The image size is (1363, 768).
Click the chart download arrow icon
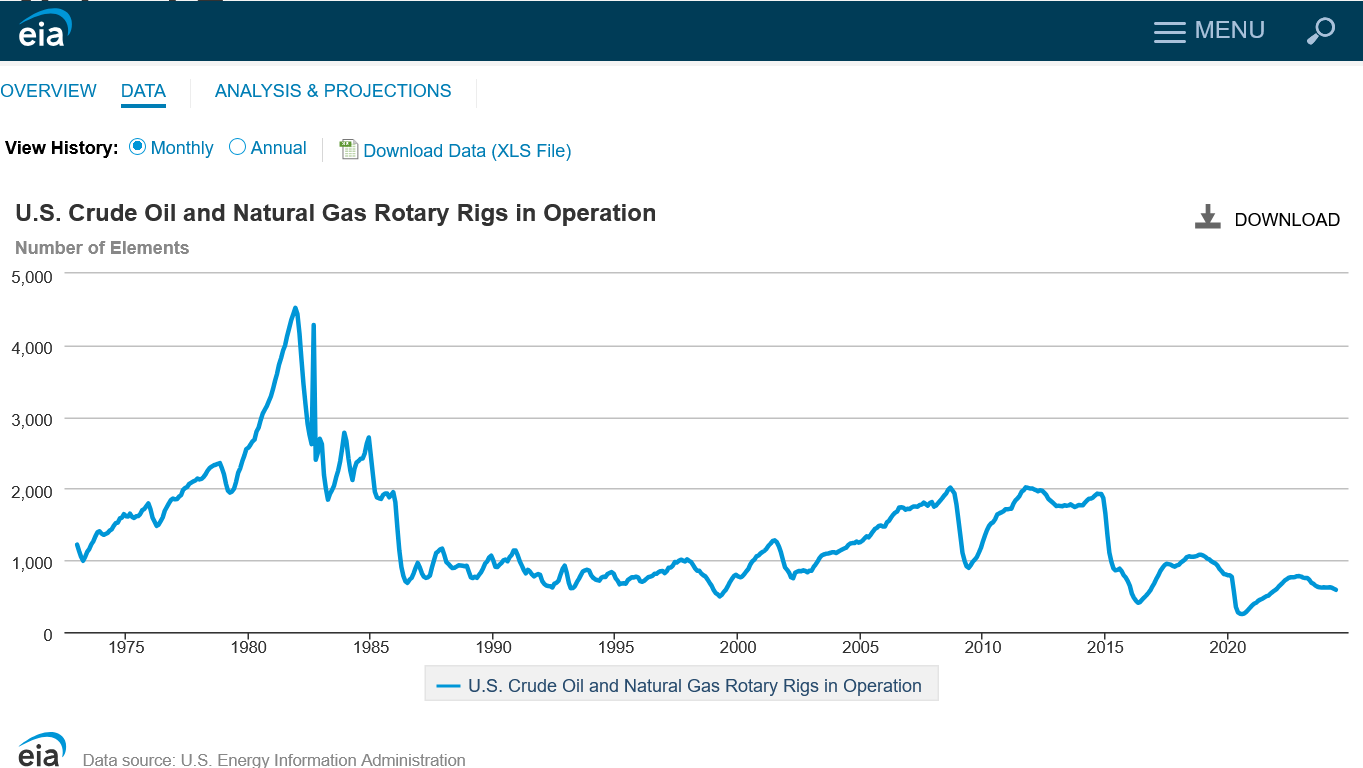pyautogui.click(x=1208, y=217)
